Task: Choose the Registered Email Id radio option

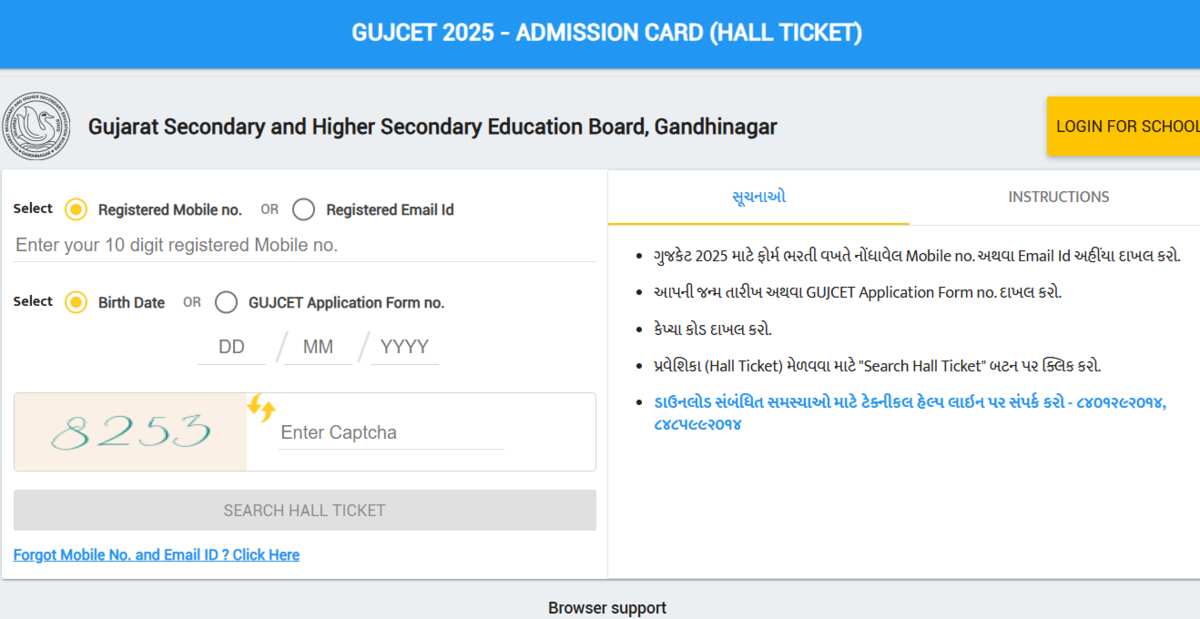Action: click(304, 210)
